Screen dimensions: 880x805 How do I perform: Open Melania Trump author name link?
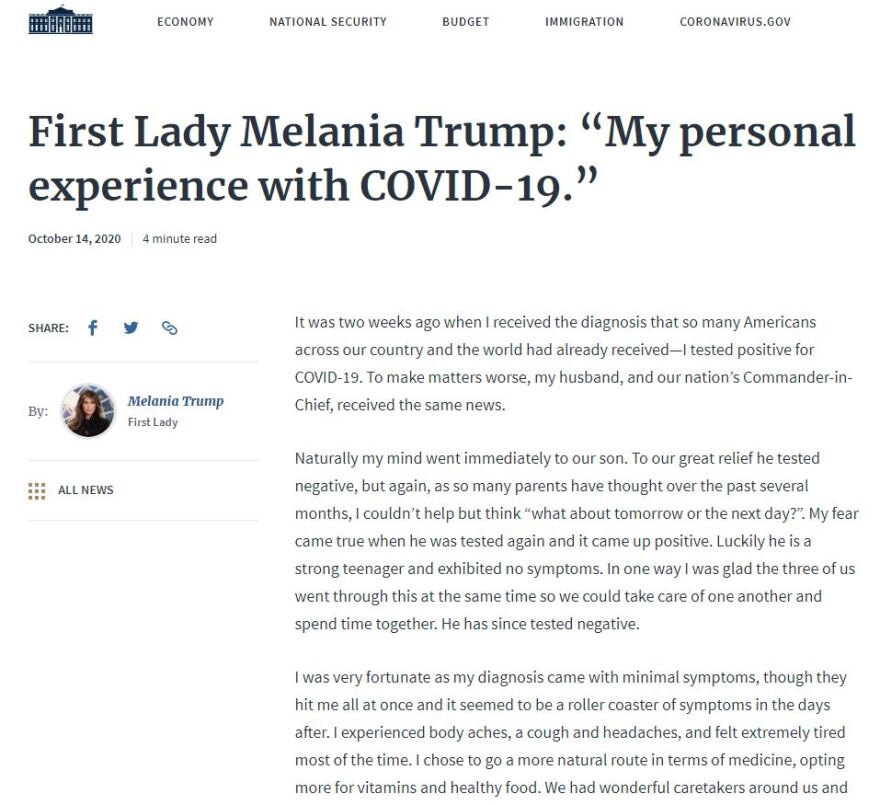point(176,401)
